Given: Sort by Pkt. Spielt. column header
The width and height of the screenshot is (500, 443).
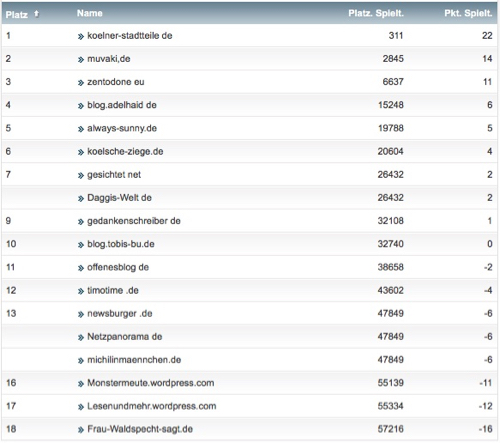Looking at the screenshot, I should pyautogui.click(x=468, y=13).
